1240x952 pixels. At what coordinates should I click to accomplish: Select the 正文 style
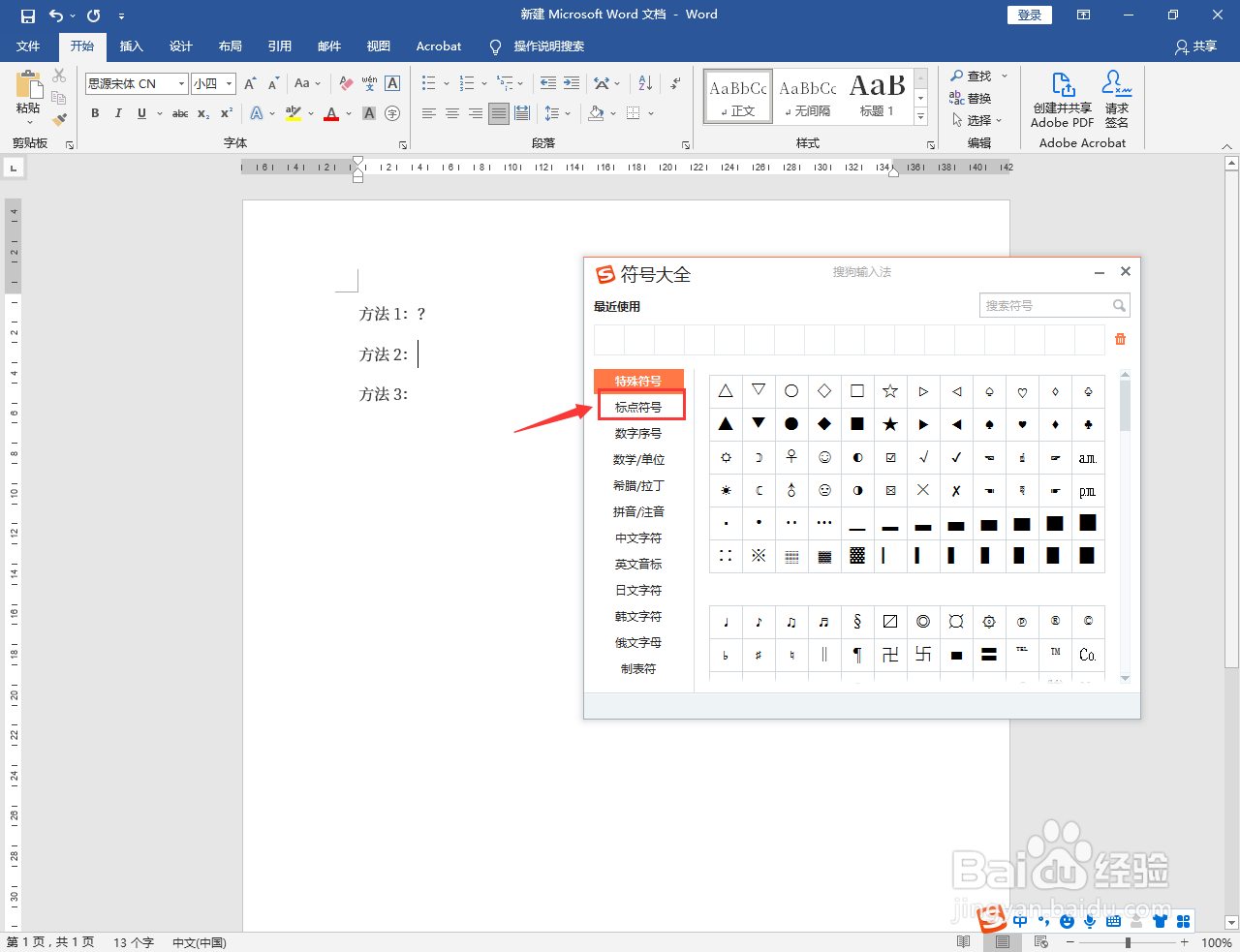738,97
